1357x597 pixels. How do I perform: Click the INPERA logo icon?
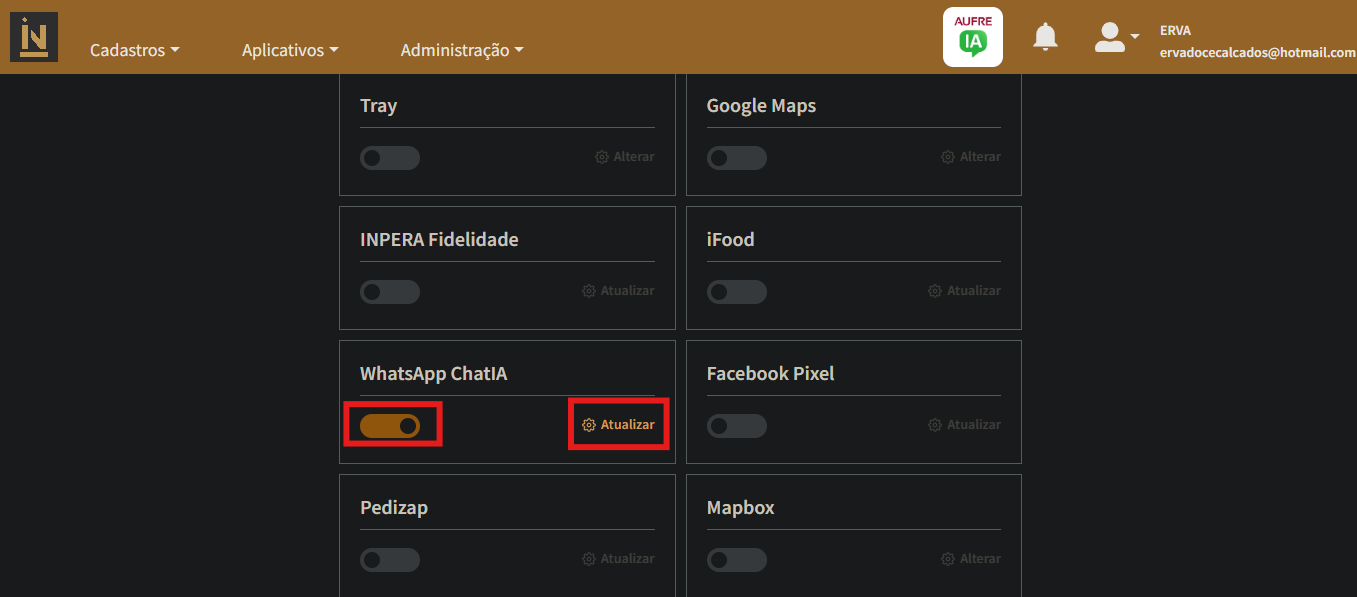[34, 37]
